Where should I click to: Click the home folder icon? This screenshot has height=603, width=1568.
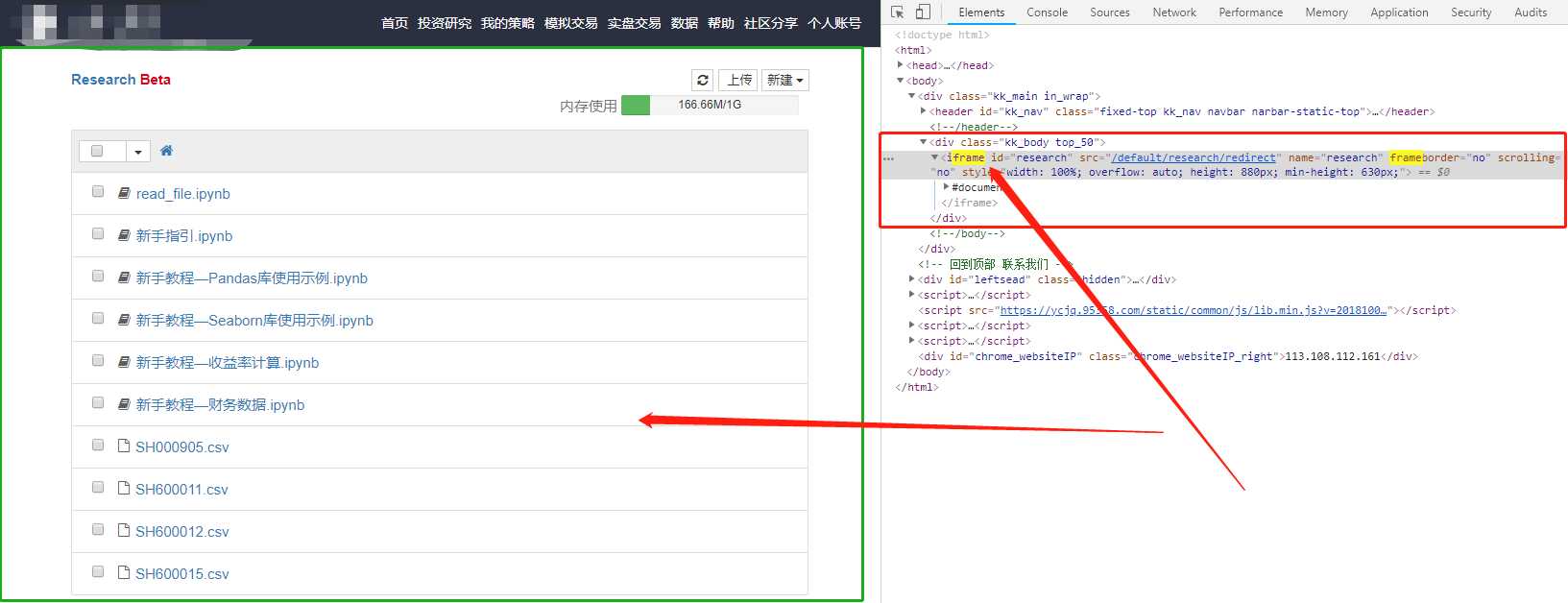tap(166, 151)
